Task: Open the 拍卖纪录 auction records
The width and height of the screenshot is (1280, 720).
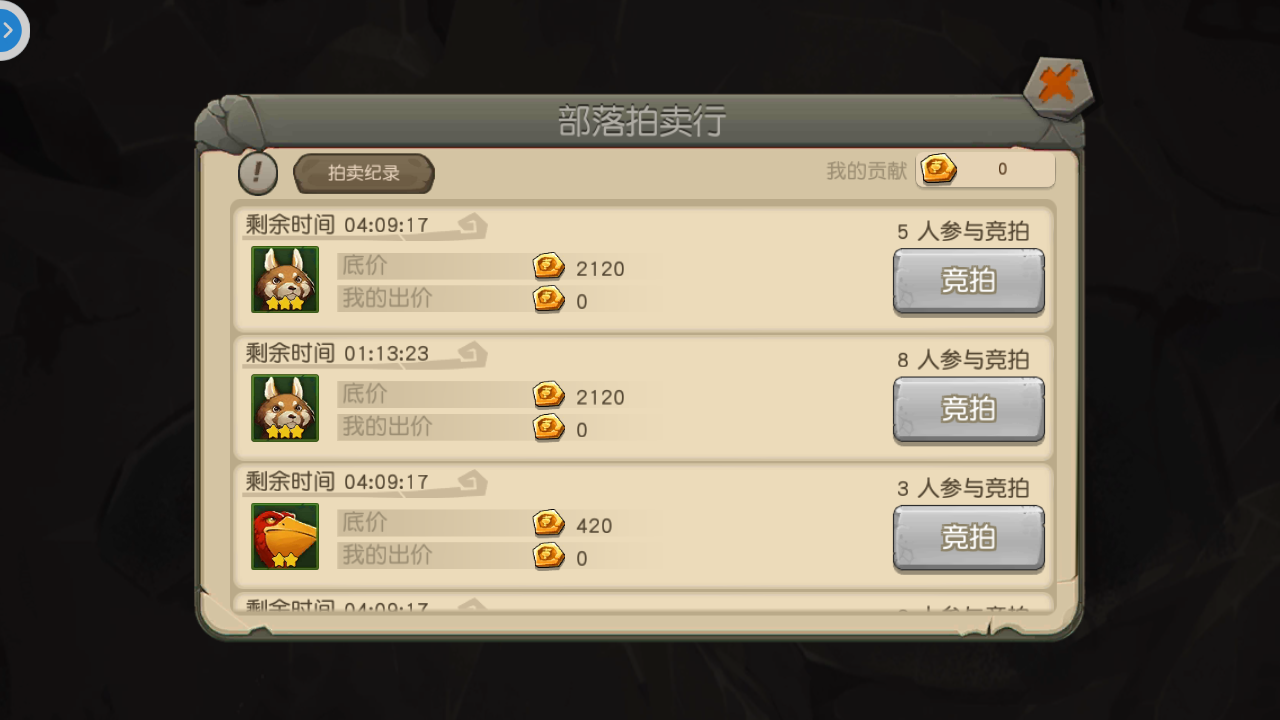Action: pos(364,173)
